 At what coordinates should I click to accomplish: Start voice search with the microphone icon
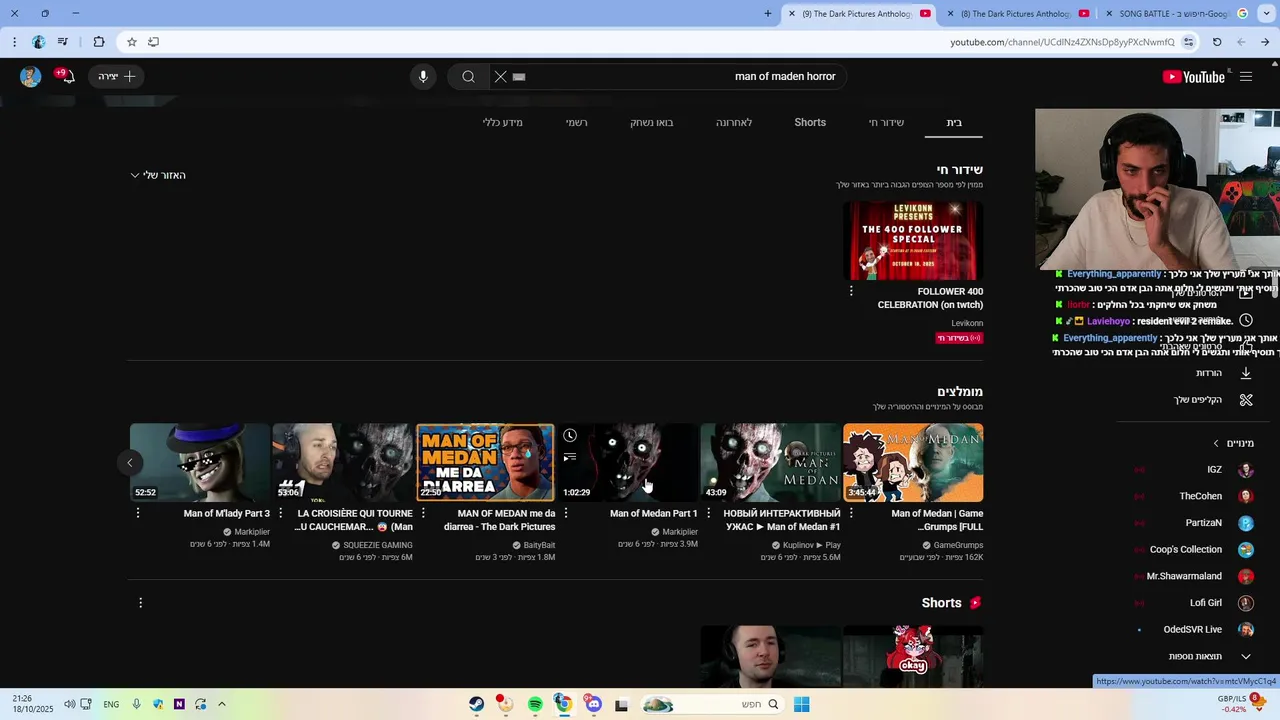pyautogui.click(x=423, y=77)
